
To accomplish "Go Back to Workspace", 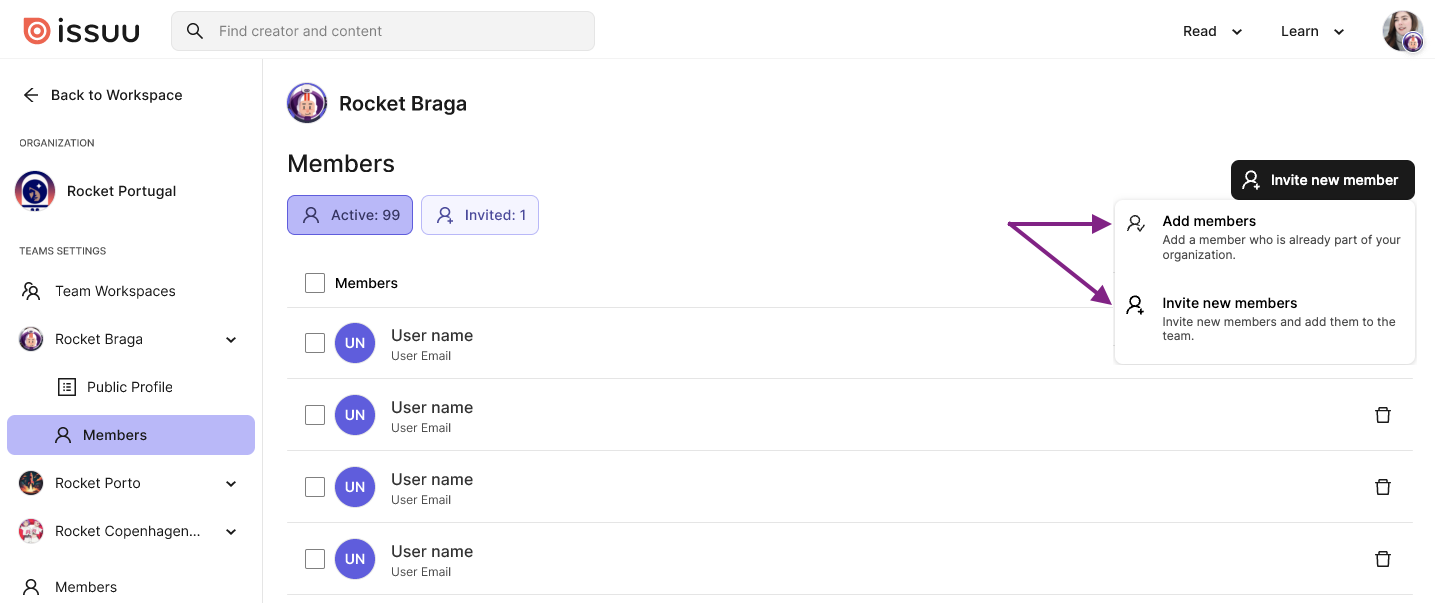I will [102, 95].
